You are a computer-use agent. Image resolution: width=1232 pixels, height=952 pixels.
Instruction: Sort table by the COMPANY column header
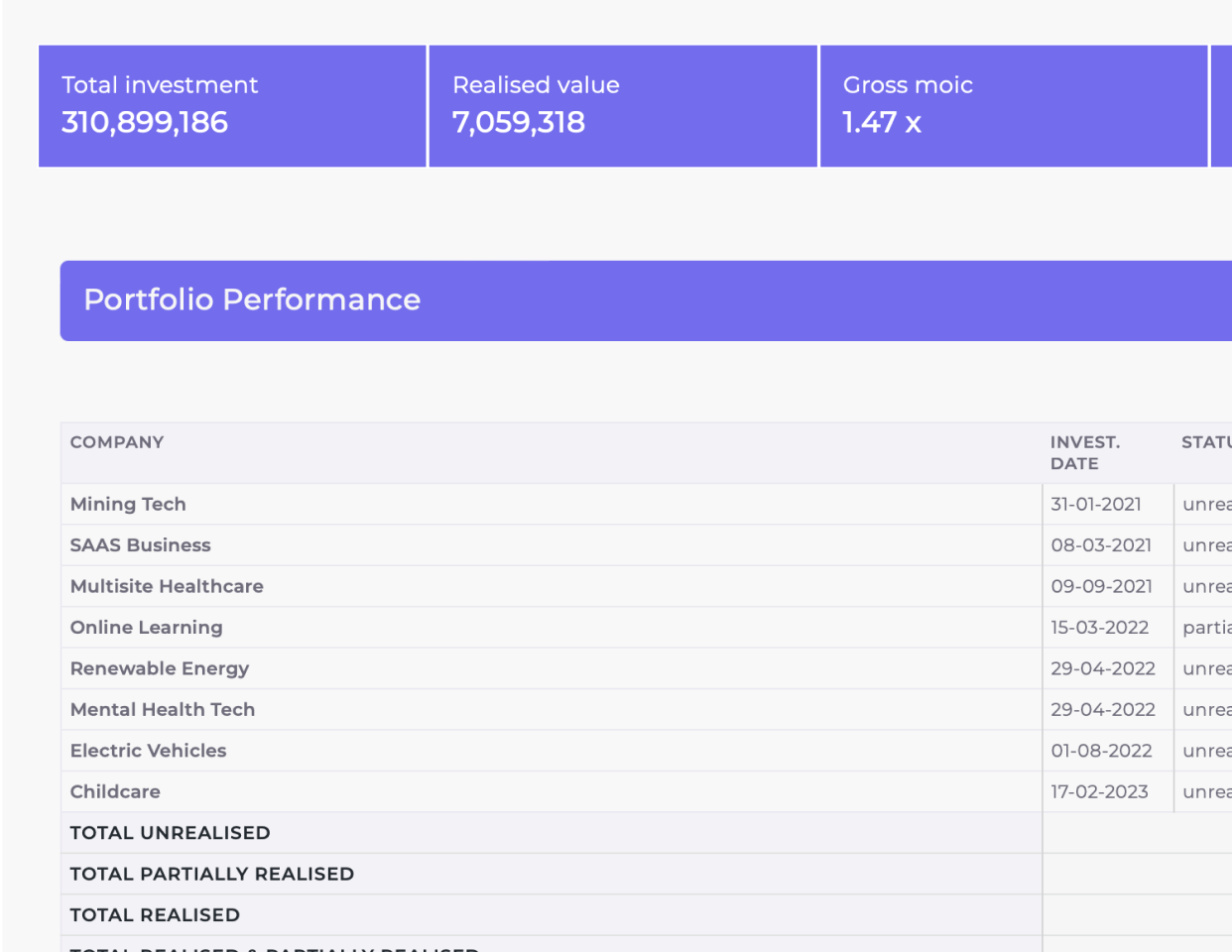coord(117,442)
